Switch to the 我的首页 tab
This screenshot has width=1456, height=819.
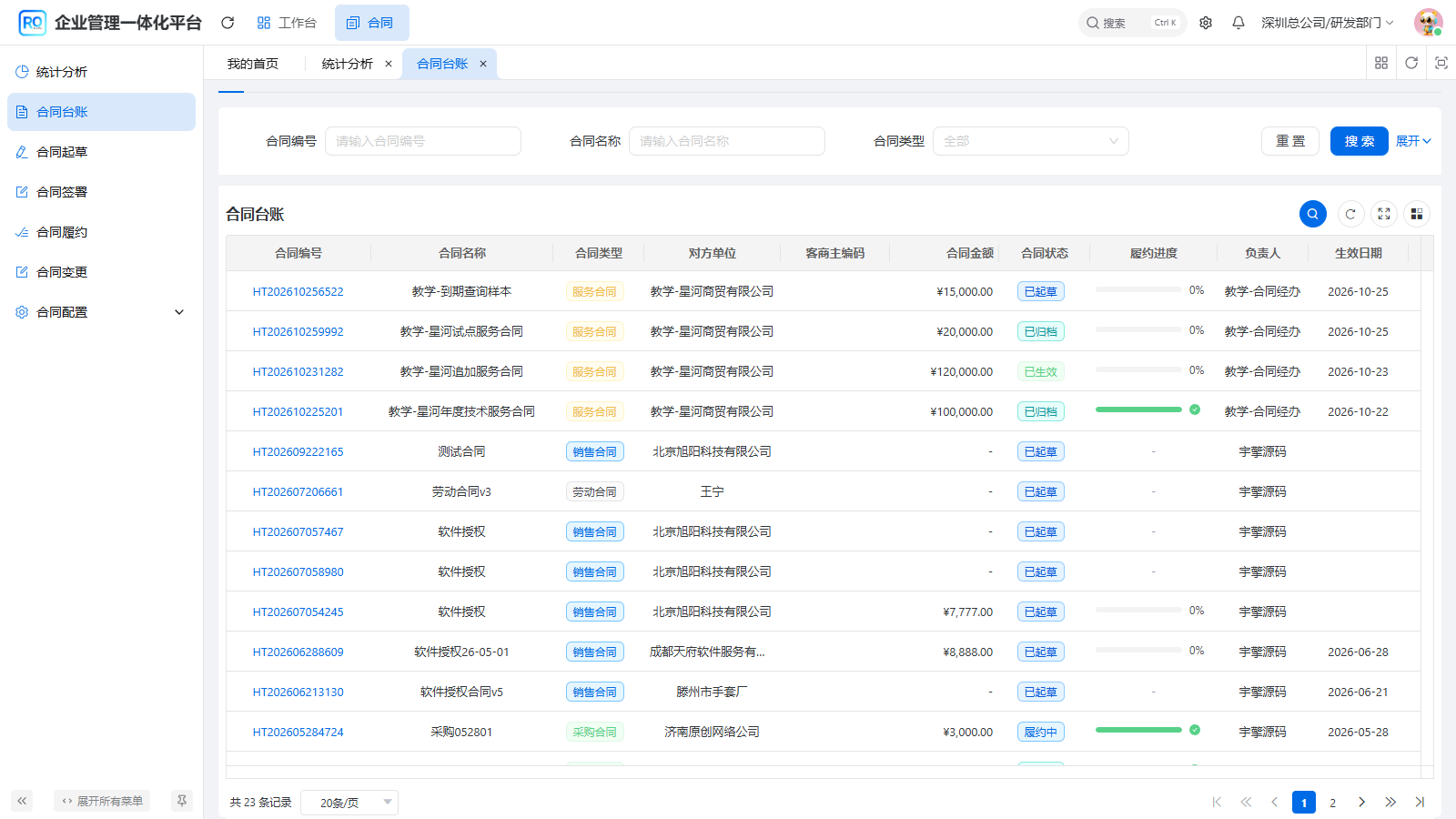253,64
